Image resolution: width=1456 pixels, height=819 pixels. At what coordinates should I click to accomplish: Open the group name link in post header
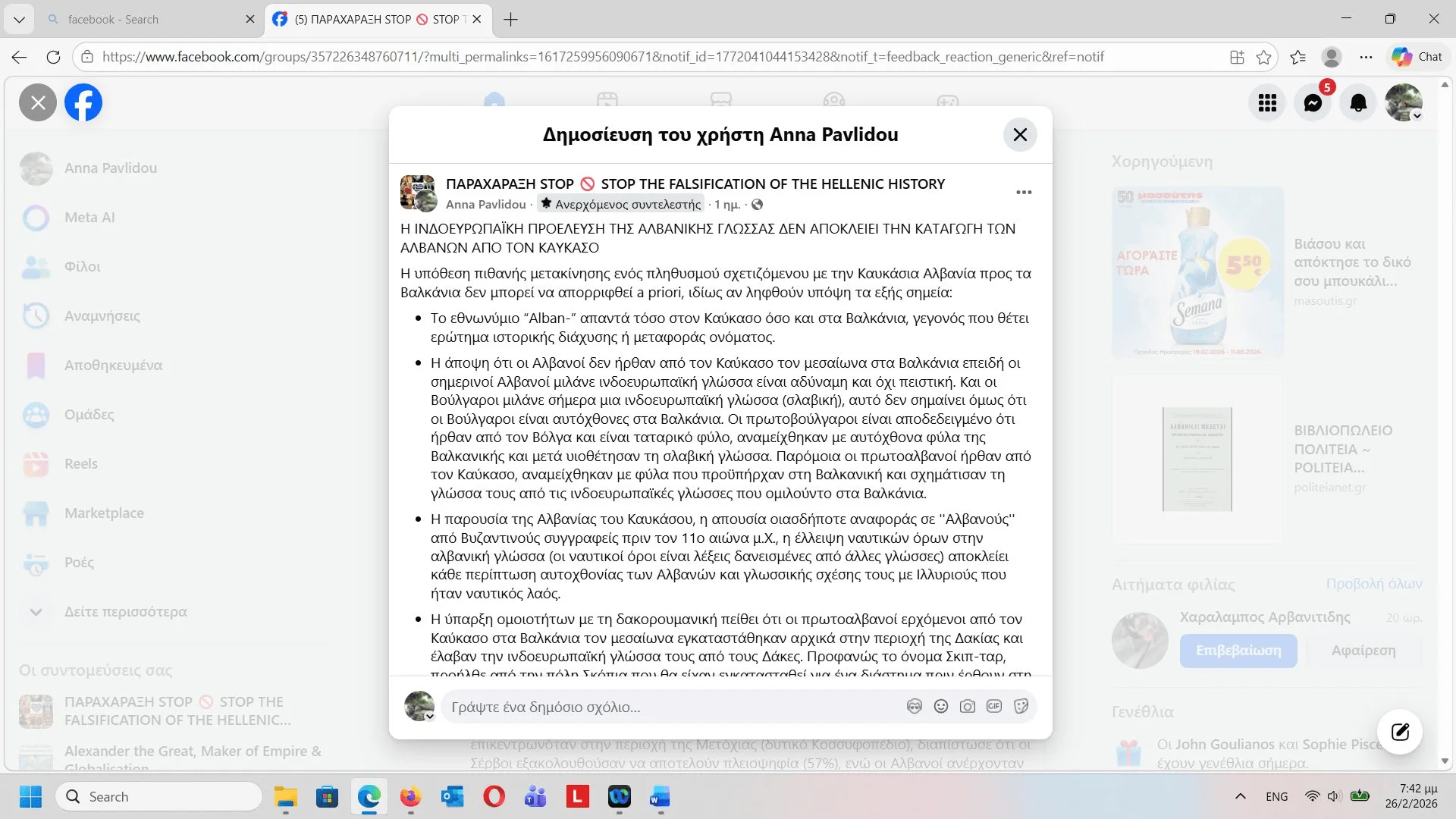click(x=695, y=184)
